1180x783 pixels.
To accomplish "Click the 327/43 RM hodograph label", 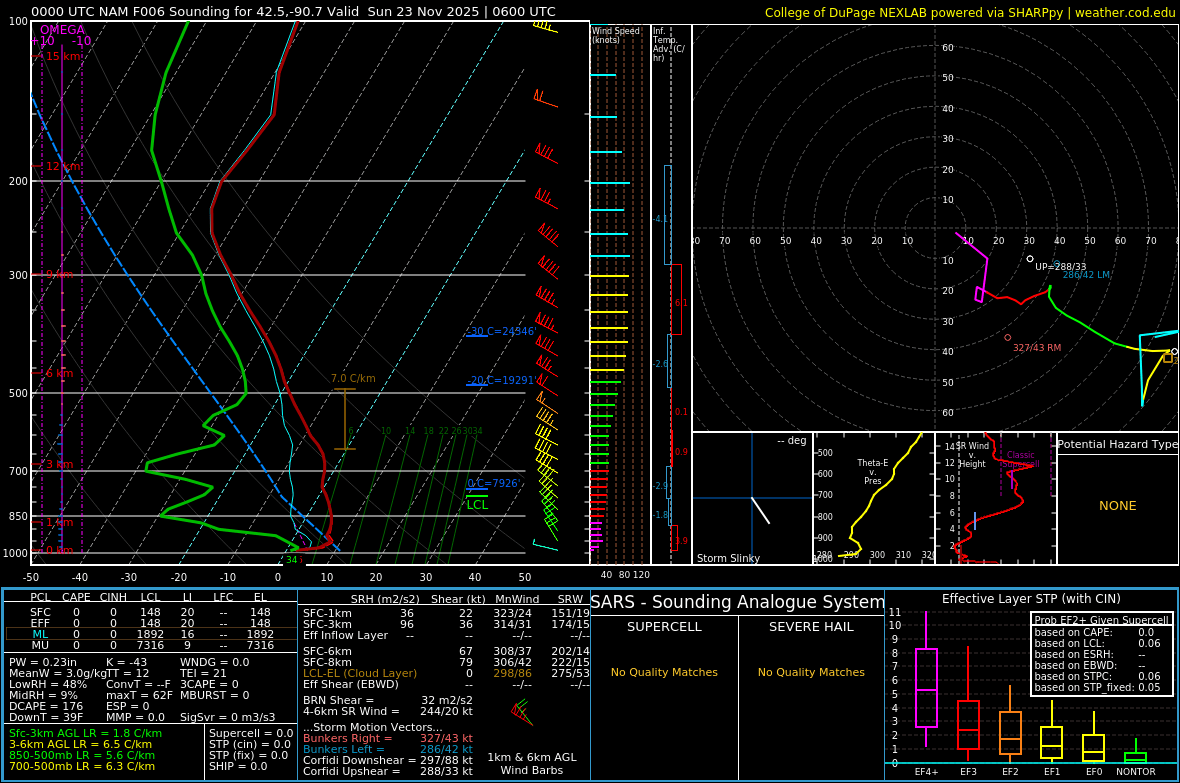I will click(x=1036, y=348).
